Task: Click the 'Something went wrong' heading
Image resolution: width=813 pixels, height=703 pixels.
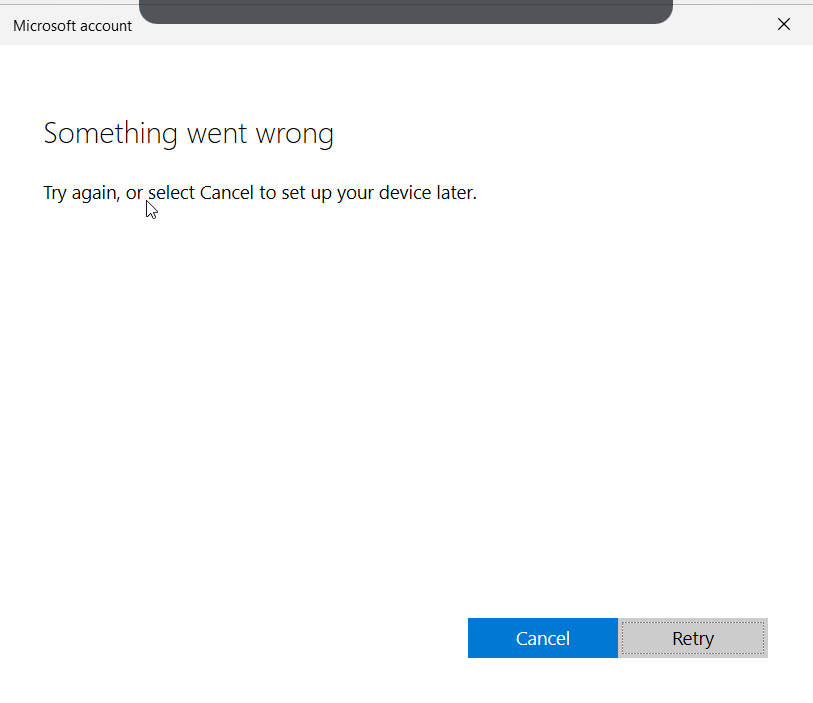Action: [189, 134]
